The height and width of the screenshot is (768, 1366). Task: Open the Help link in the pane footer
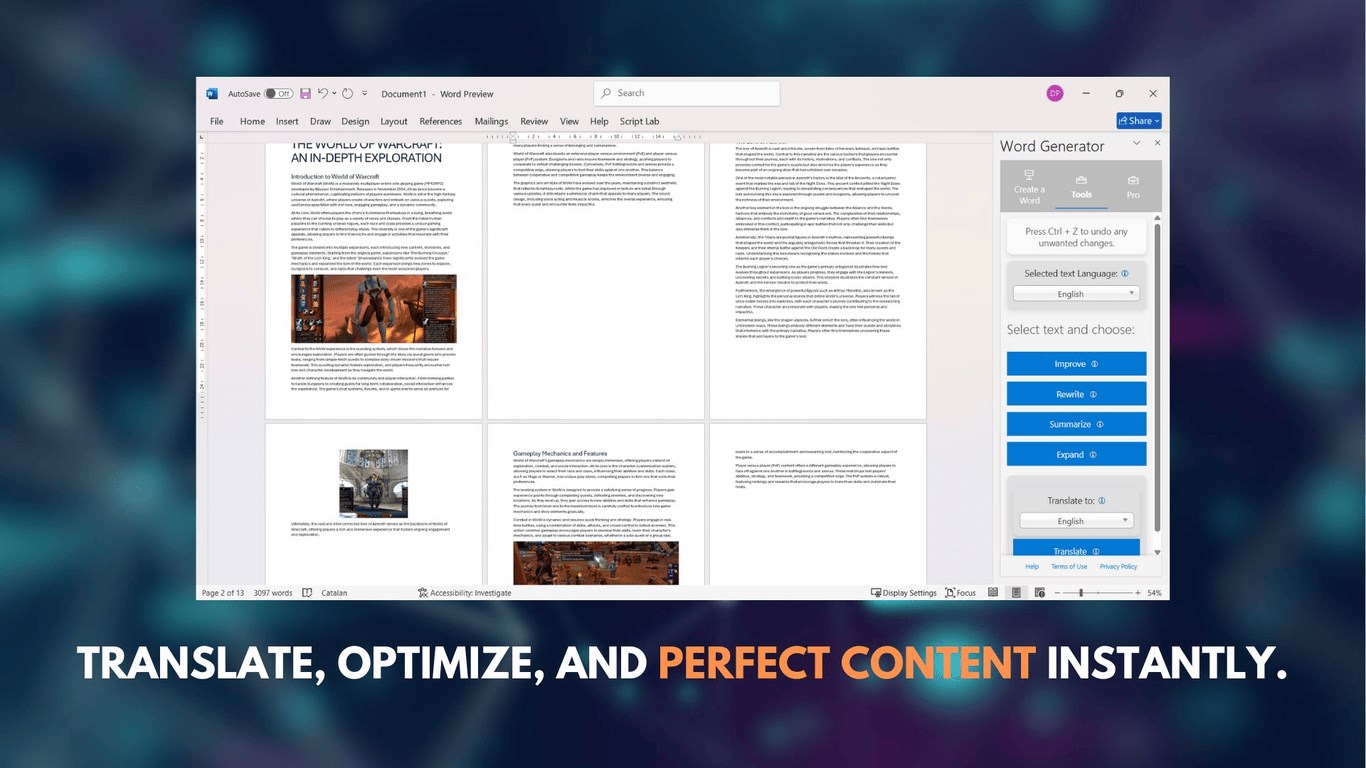click(x=1032, y=567)
